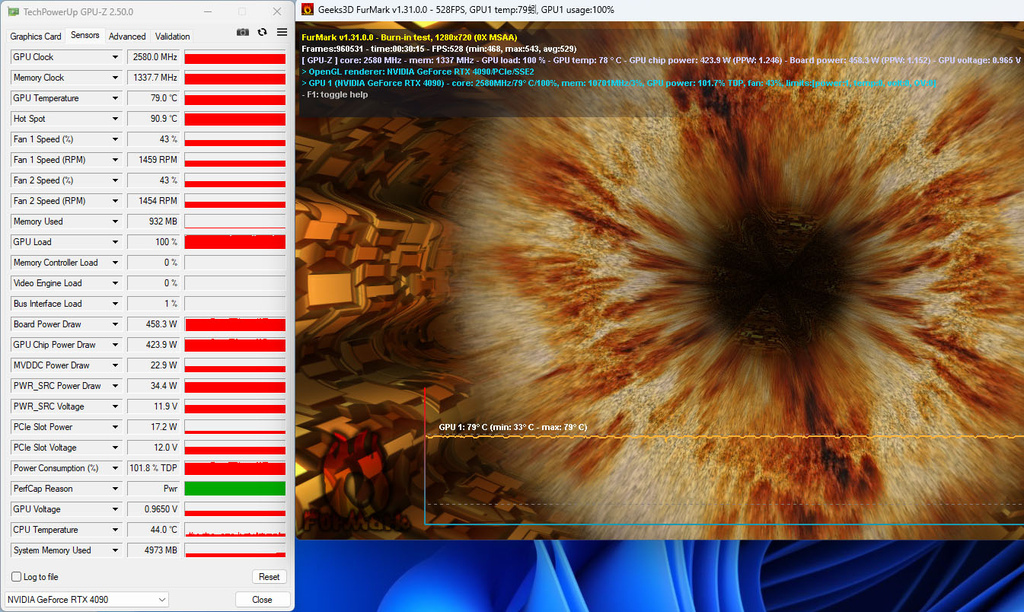Viewport: 1024px width, 612px height.
Task: Click the GPU Temperature 79.0 °C value
Action: (x=153, y=98)
